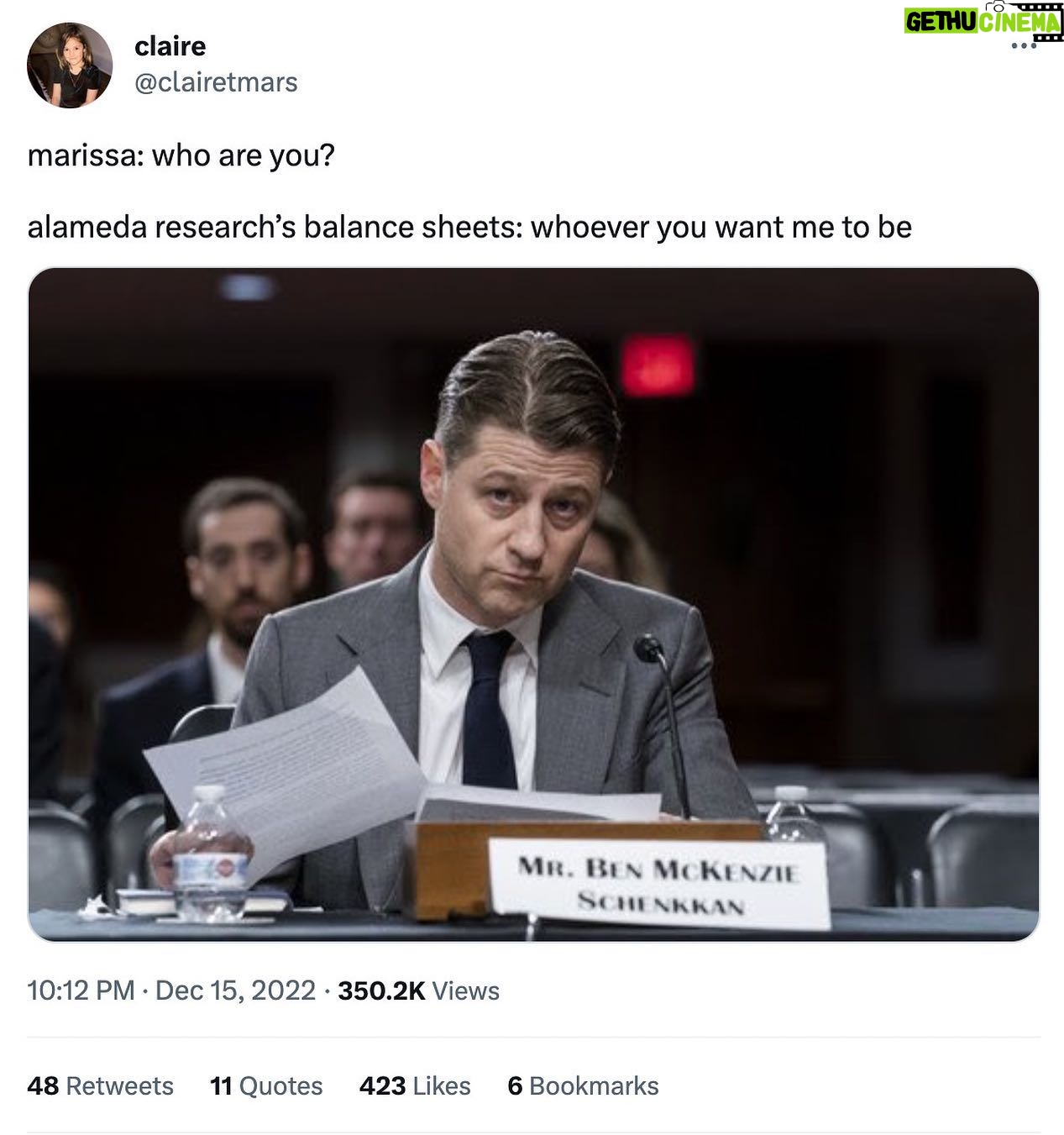Click the alameda research balance sheets line
Image resolution: width=1064 pixels, height=1135 pixels.
[x=469, y=227]
